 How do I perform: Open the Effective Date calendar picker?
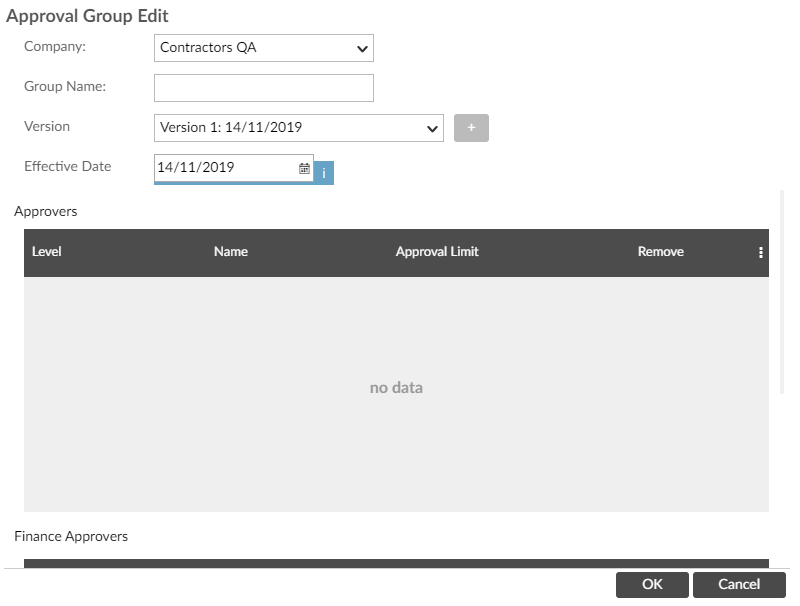tap(304, 169)
